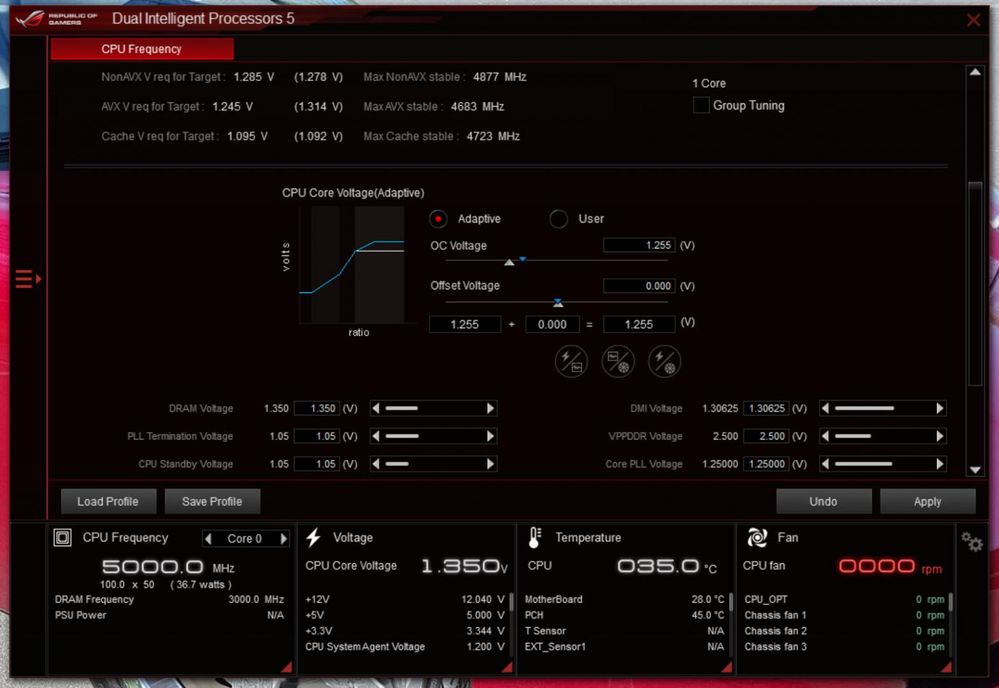Click the ROG Republic of Gamers logo
Screen dimensions: 999x688
[x=56, y=18]
